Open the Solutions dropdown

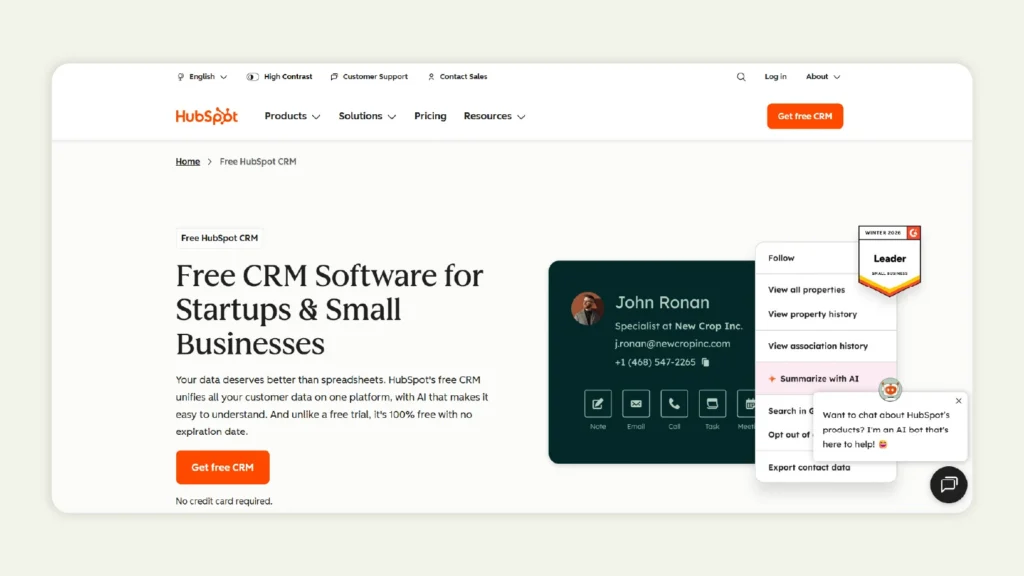[366, 116]
